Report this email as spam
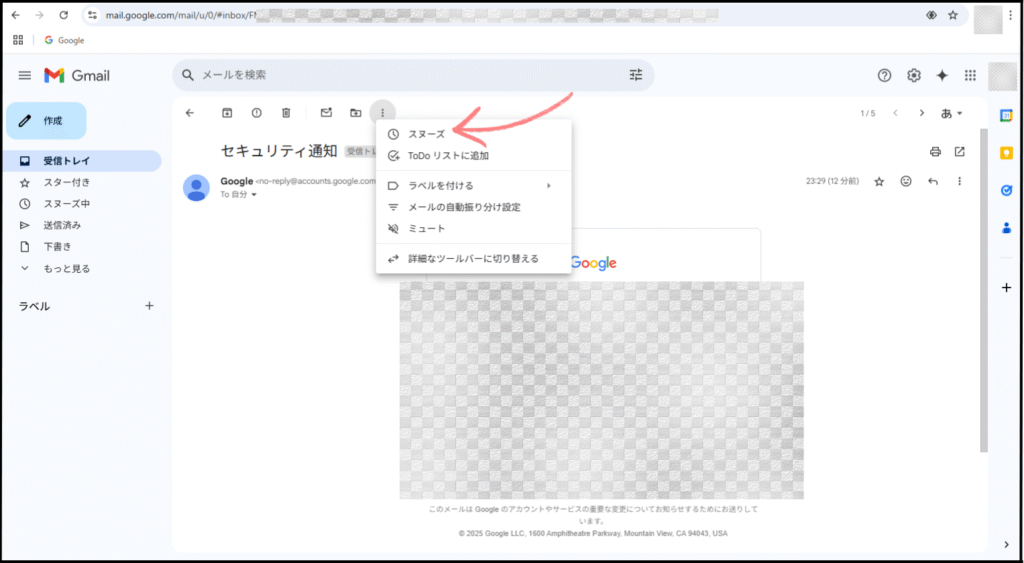1024x563 pixels. click(x=257, y=113)
